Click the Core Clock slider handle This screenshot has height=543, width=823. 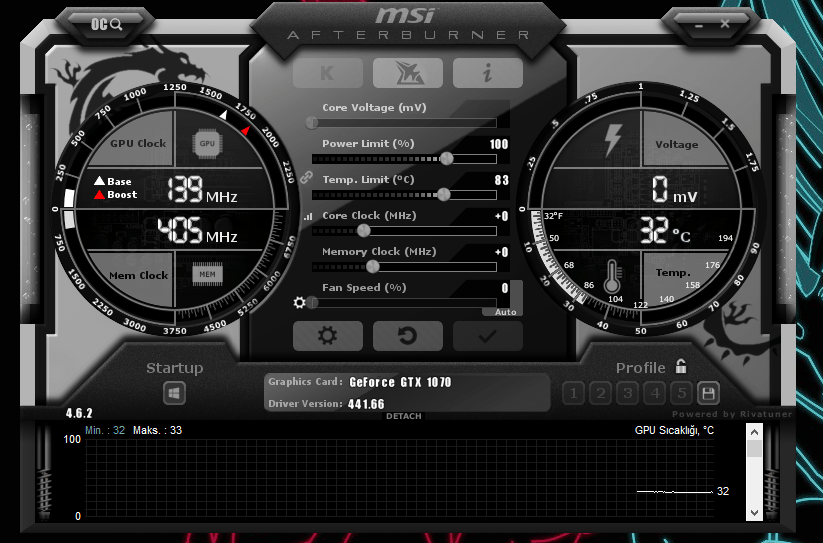(363, 231)
